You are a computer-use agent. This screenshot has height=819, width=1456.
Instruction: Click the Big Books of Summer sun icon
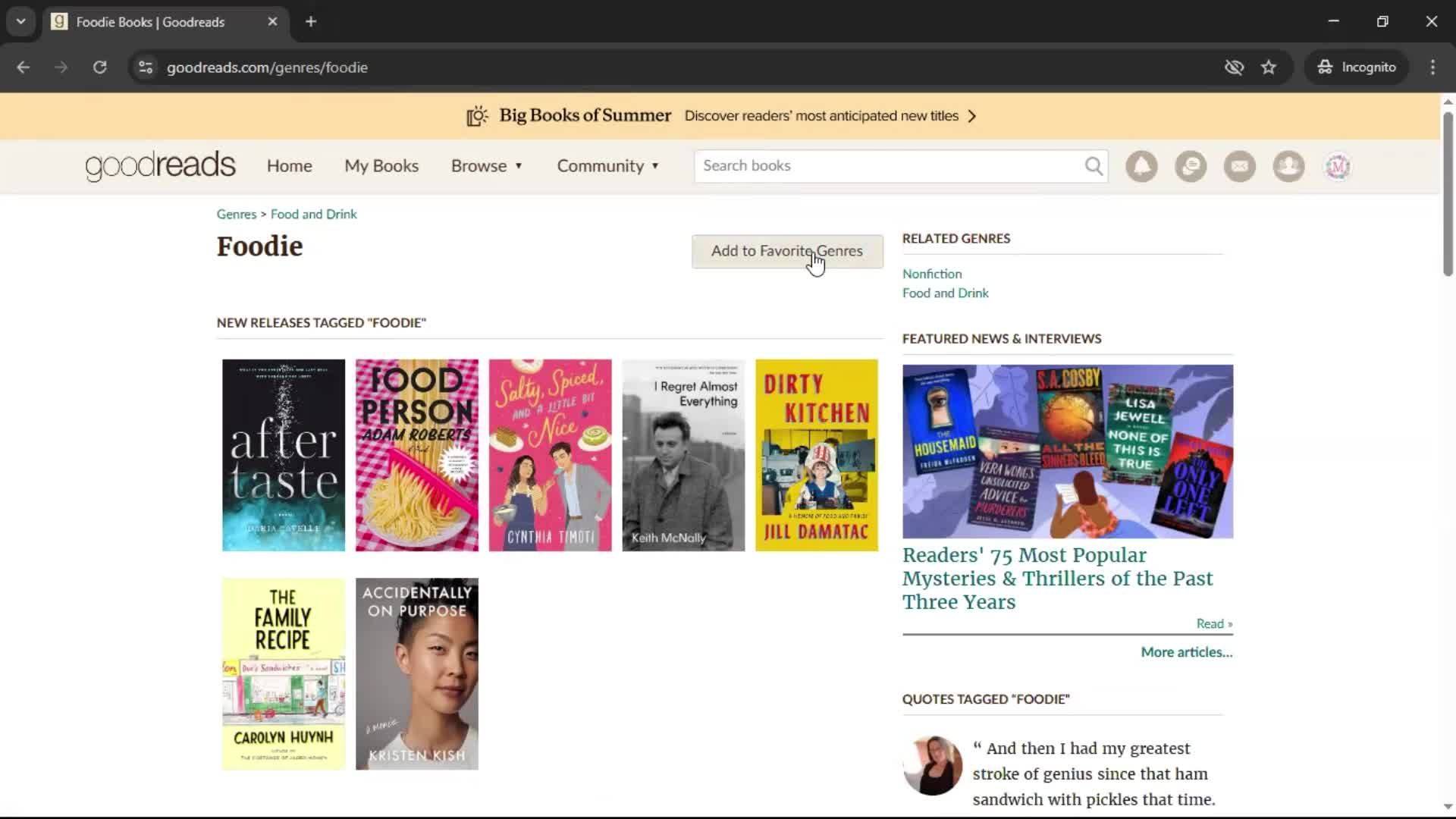coord(477,116)
